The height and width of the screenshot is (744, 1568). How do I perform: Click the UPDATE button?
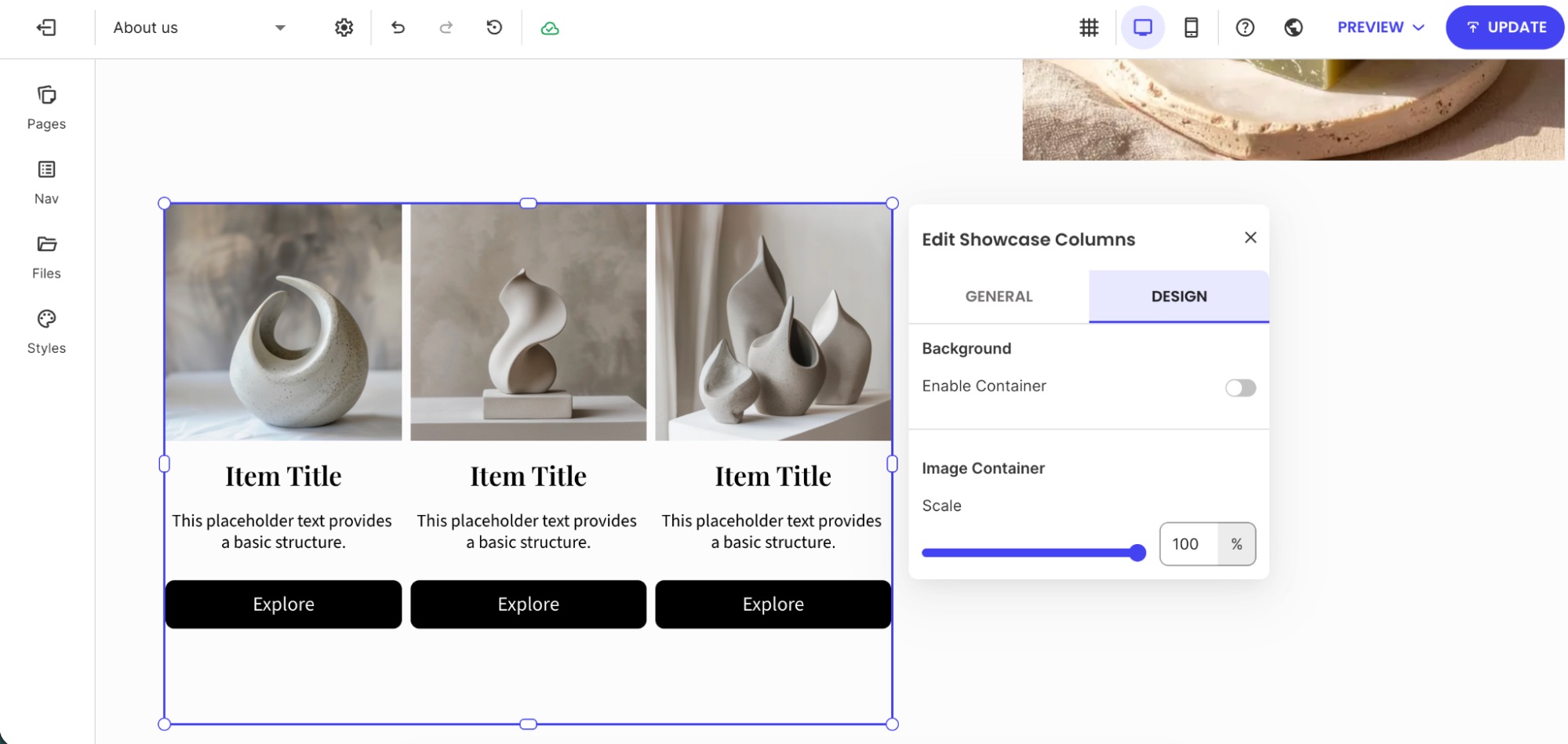click(1504, 27)
